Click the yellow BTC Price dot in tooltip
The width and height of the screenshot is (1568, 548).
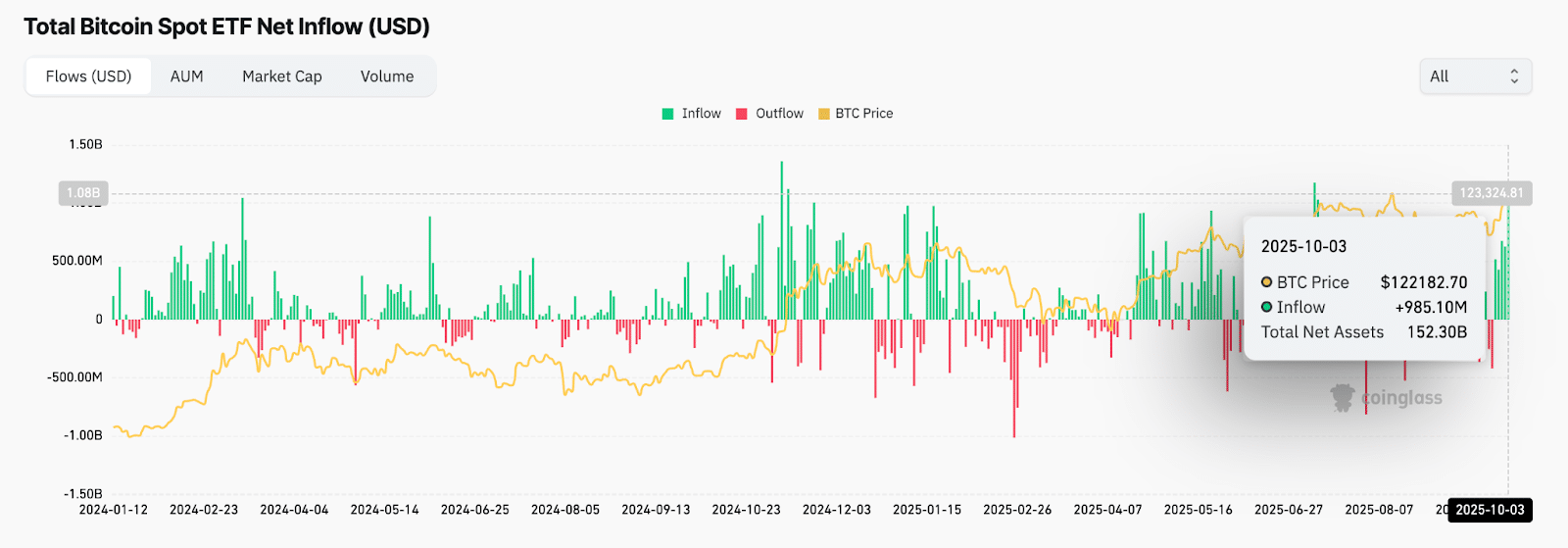(x=1266, y=282)
